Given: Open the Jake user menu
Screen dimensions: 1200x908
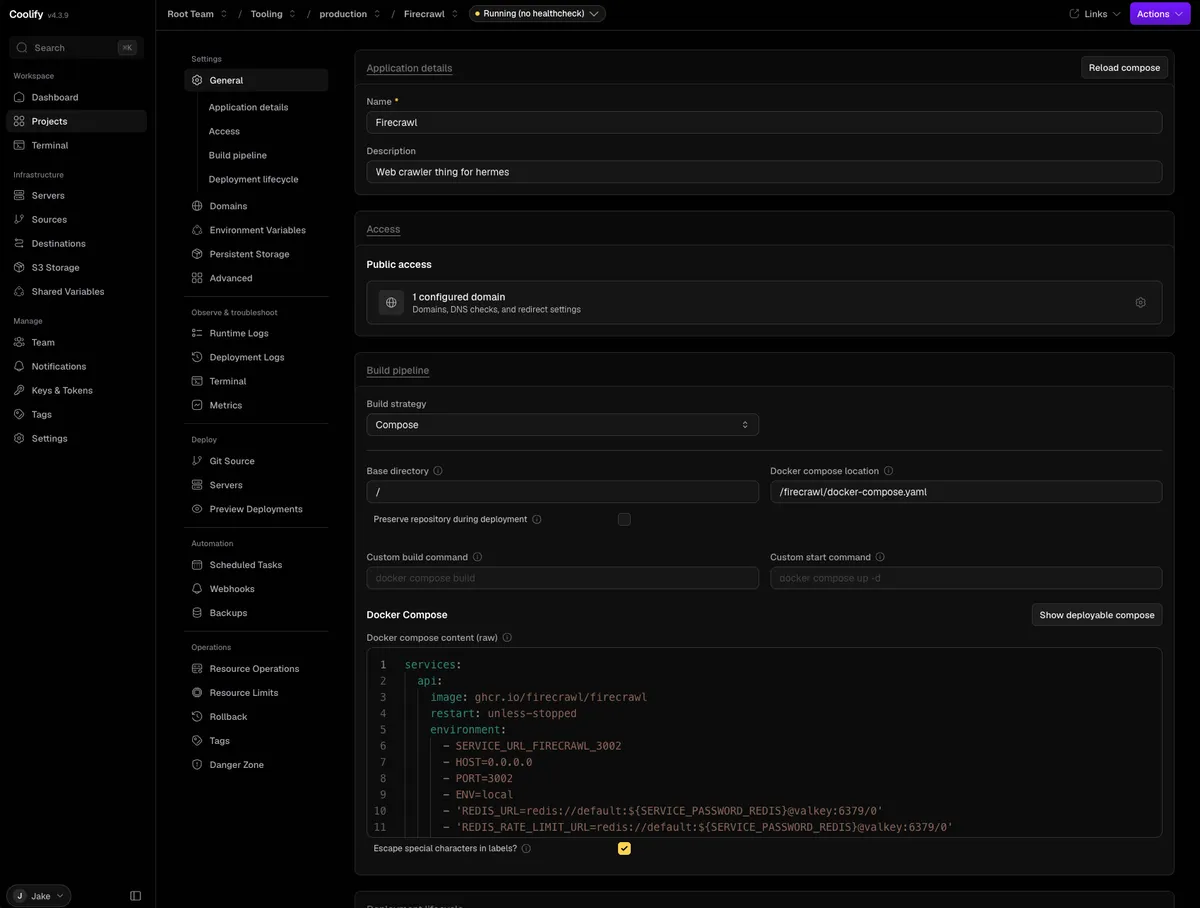Looking at the screenshot, I should [39, 896].
